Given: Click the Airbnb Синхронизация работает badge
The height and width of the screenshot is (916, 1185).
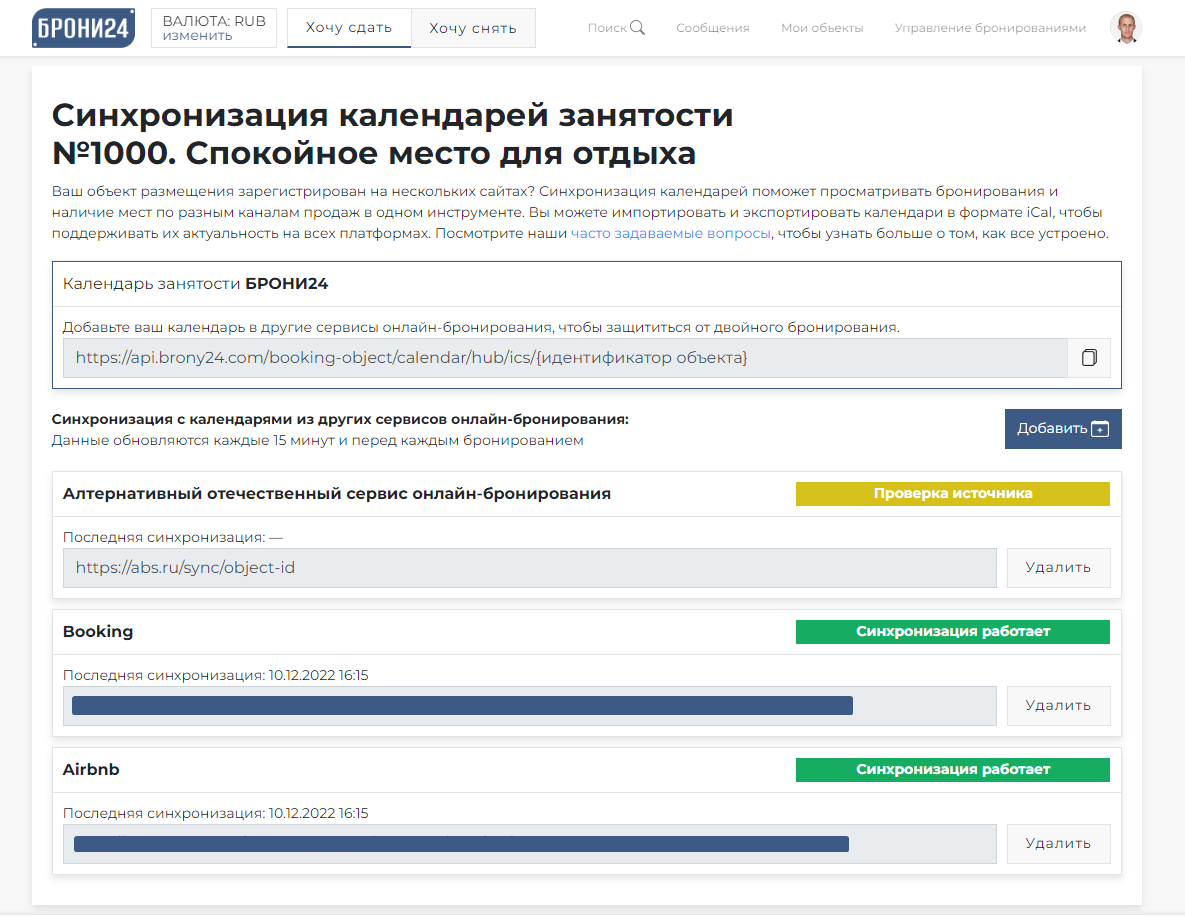Looking at the screenshot, I should (x=952, y=769).
